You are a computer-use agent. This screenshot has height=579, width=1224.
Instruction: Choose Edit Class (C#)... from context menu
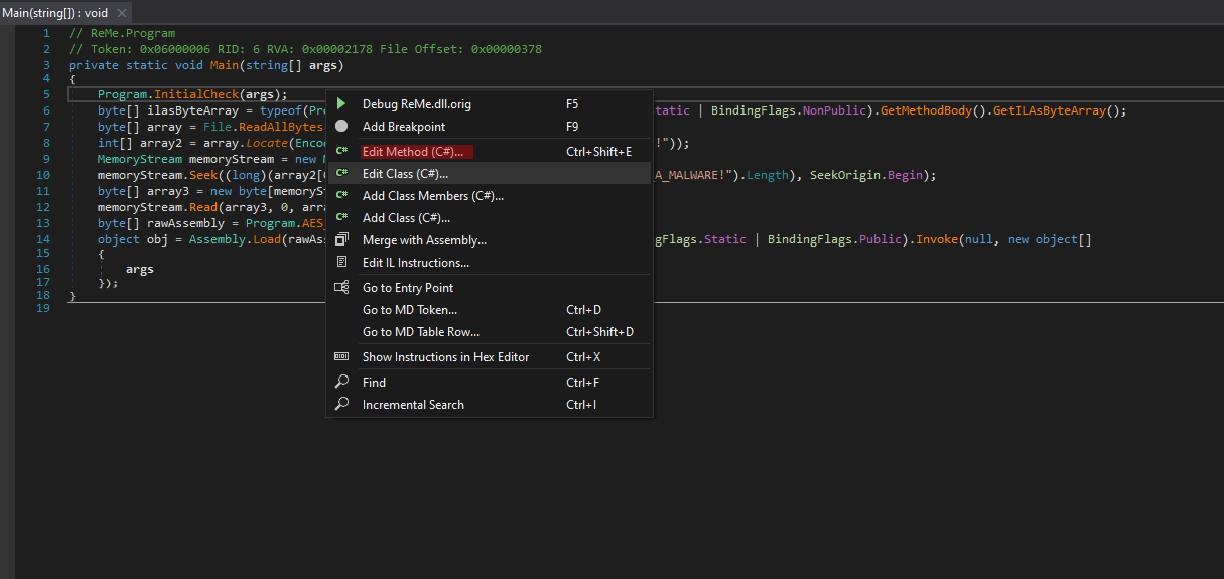pyautogui.click(x=405, y=174)
